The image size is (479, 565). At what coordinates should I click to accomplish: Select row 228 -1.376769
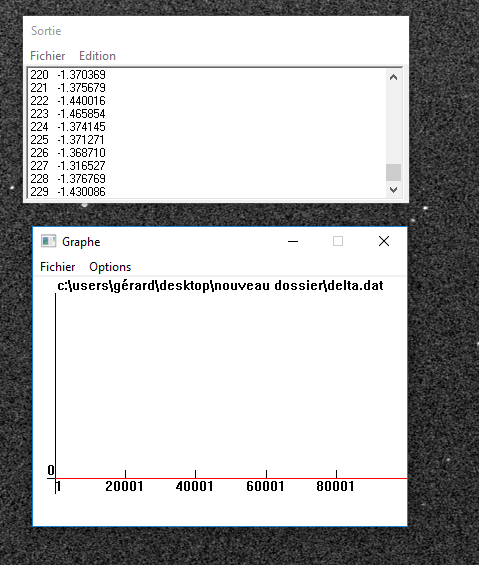[68, 178]
